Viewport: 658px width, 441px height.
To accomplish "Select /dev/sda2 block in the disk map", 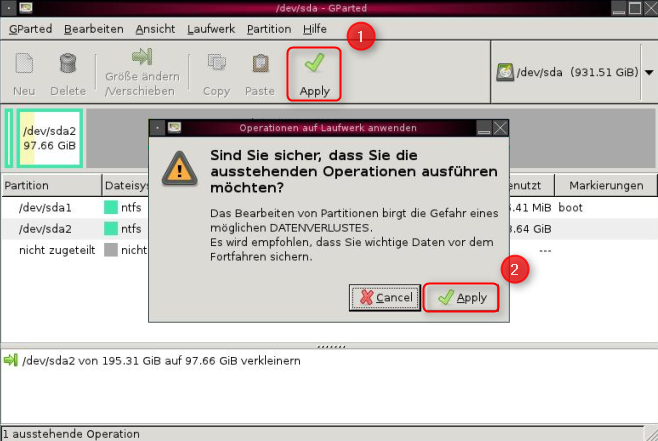I will coord(50,138).
